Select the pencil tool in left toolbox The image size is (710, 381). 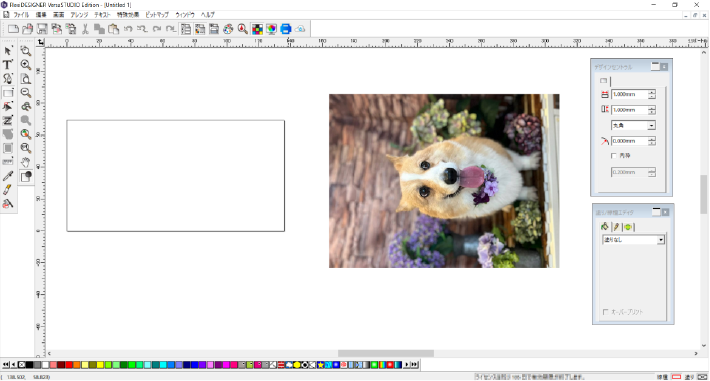pos(8,190)
